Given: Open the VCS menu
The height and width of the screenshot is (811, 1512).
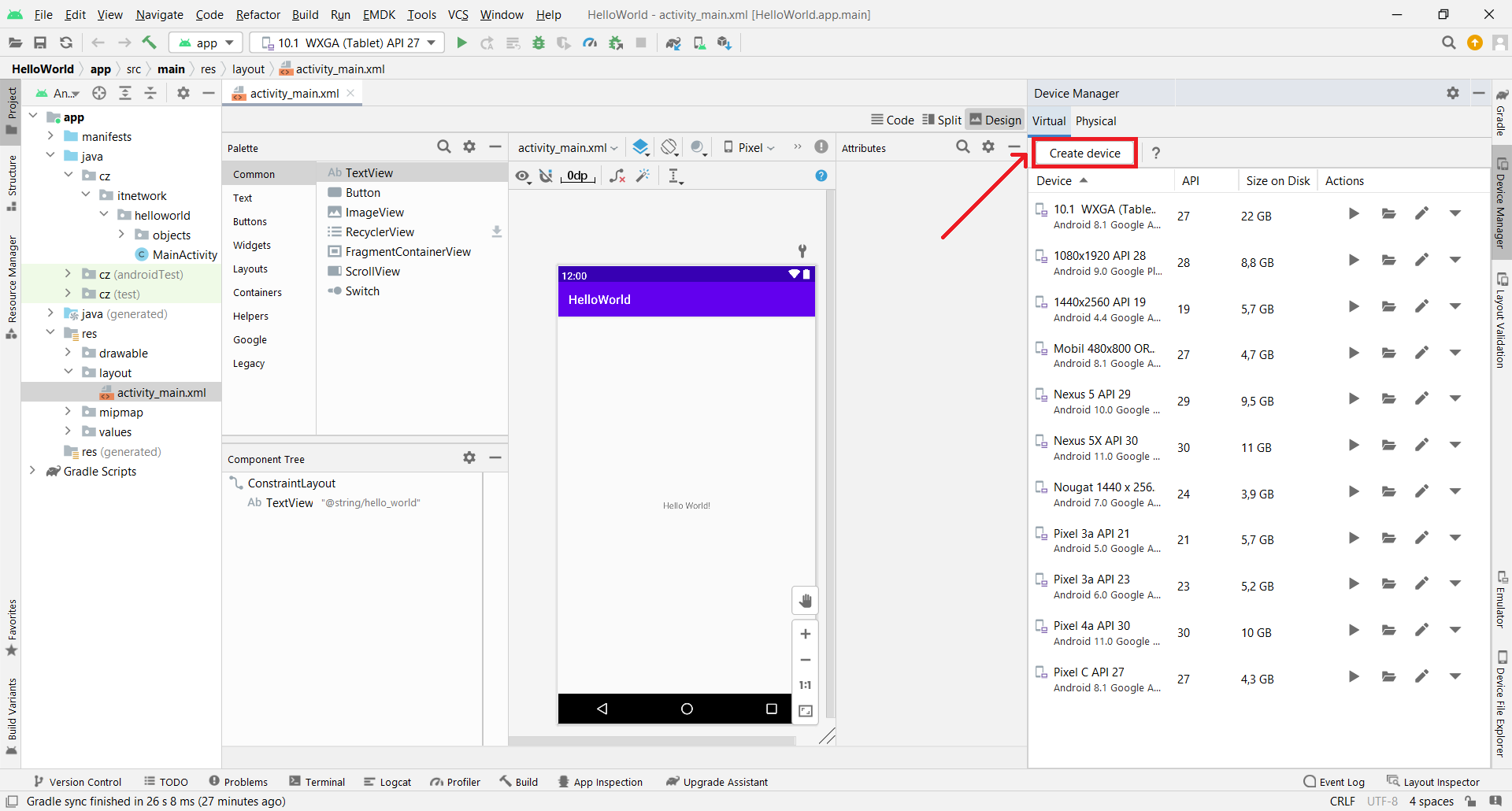Looking at the screenshot, I should pyautogui.click(x=458, y=14).
